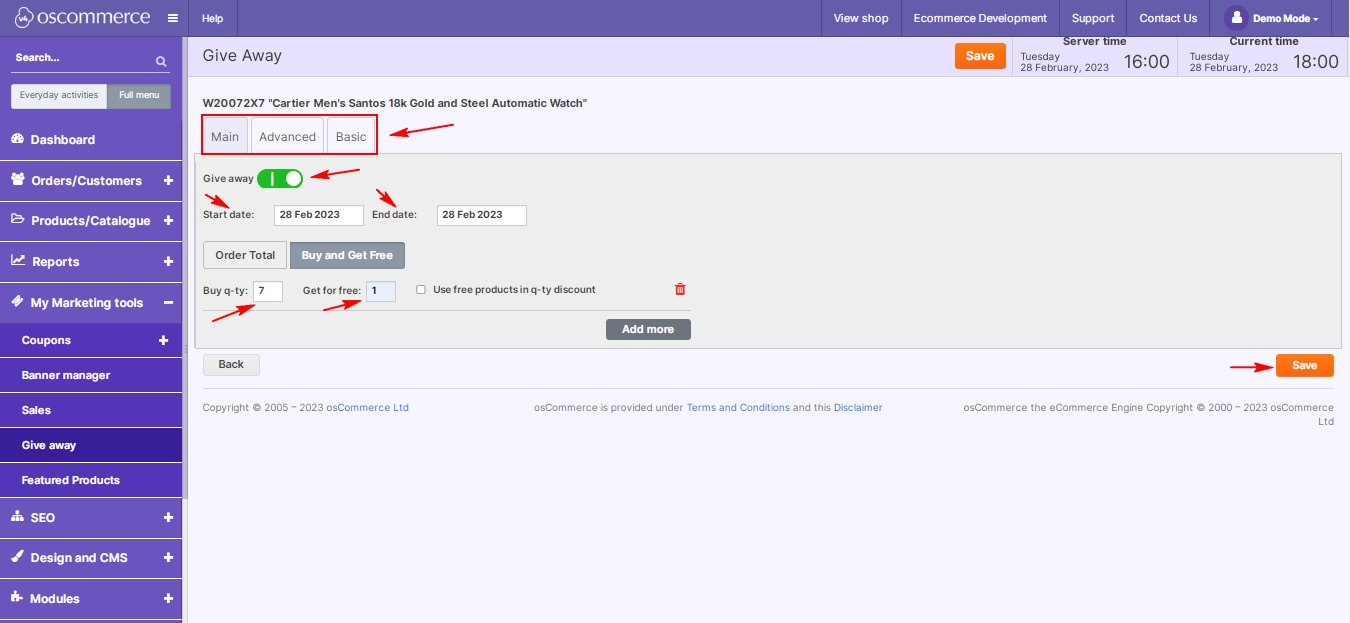Click the SEO sitemap icon
Image resolution: width=1350 pixels, height=623 pixels.
click(x=17, y=517)
